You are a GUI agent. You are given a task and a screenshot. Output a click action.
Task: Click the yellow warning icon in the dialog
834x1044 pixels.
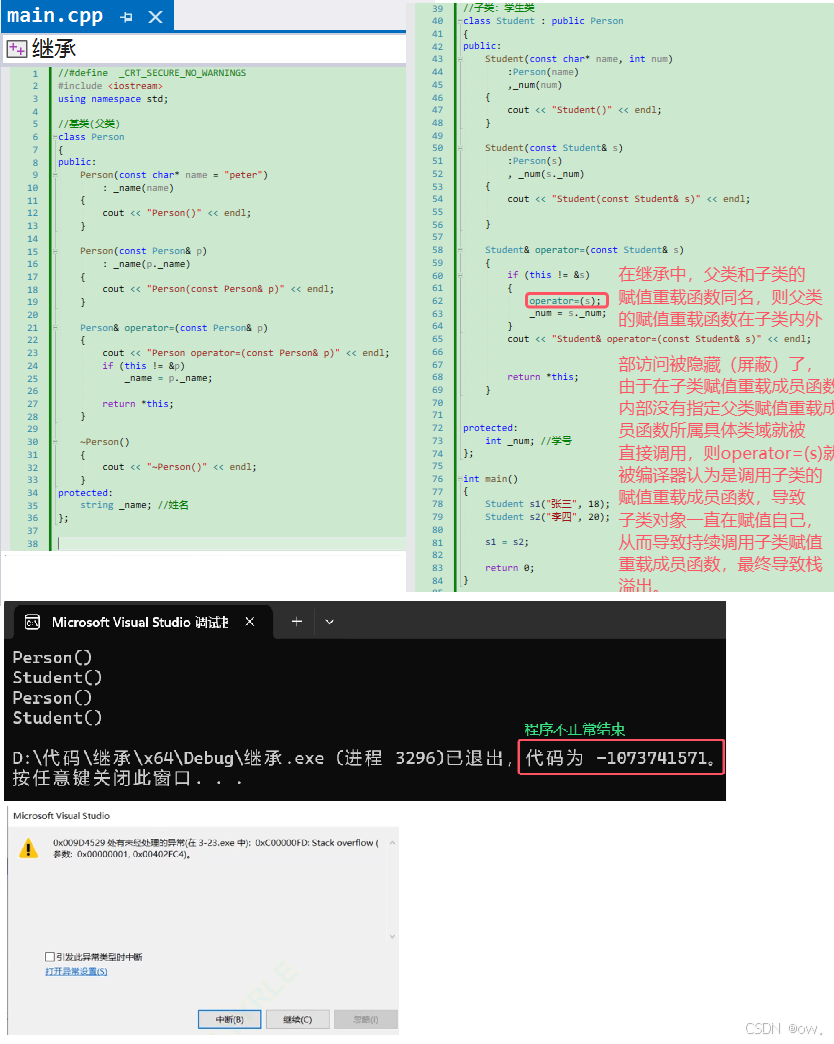click(x=29, y=848)
